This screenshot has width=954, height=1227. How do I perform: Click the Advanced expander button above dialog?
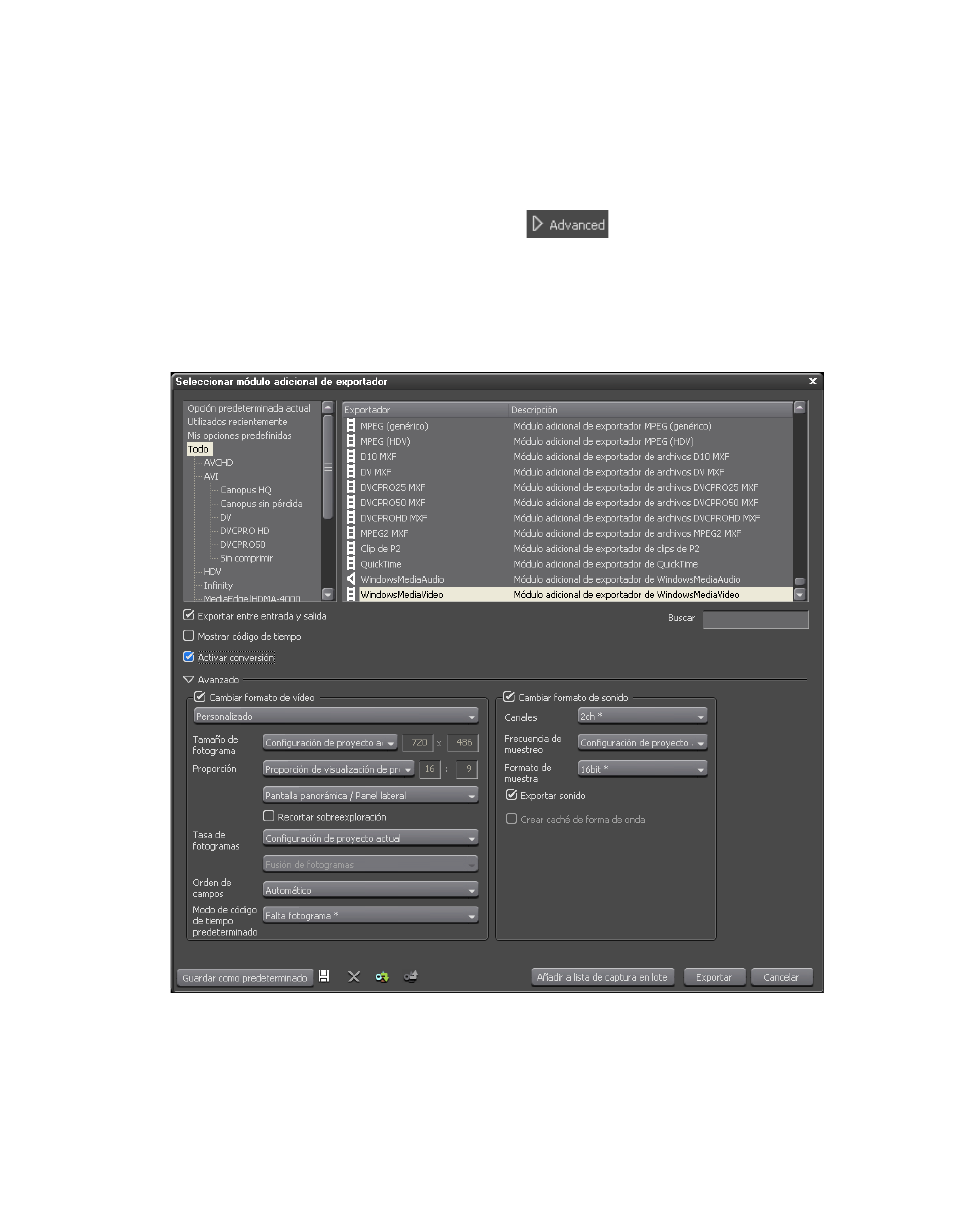(x=568, y=224)
